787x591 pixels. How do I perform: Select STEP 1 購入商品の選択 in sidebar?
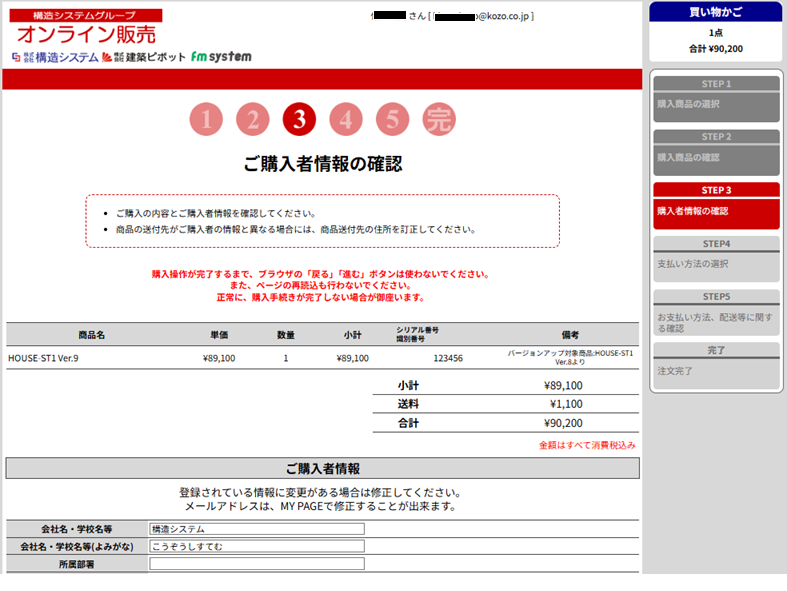715,99
